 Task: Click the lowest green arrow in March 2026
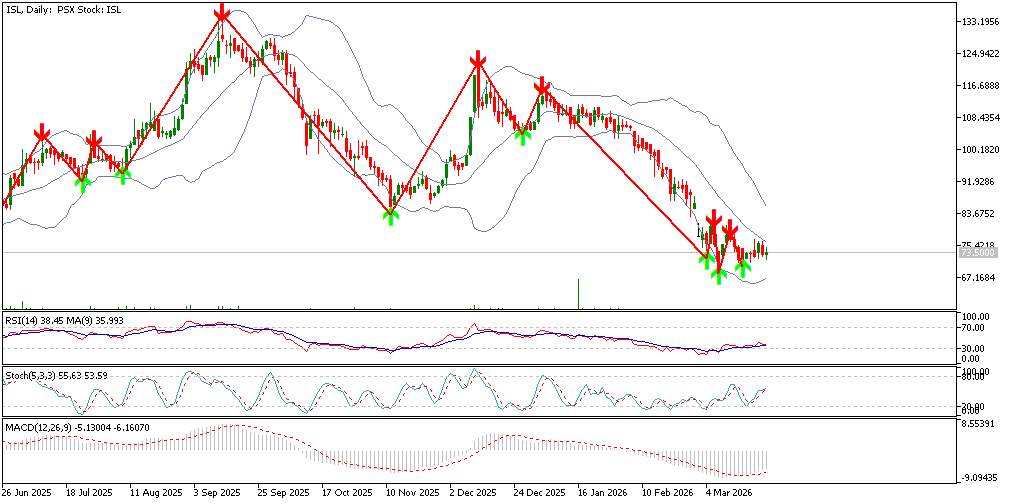(718, 275)
